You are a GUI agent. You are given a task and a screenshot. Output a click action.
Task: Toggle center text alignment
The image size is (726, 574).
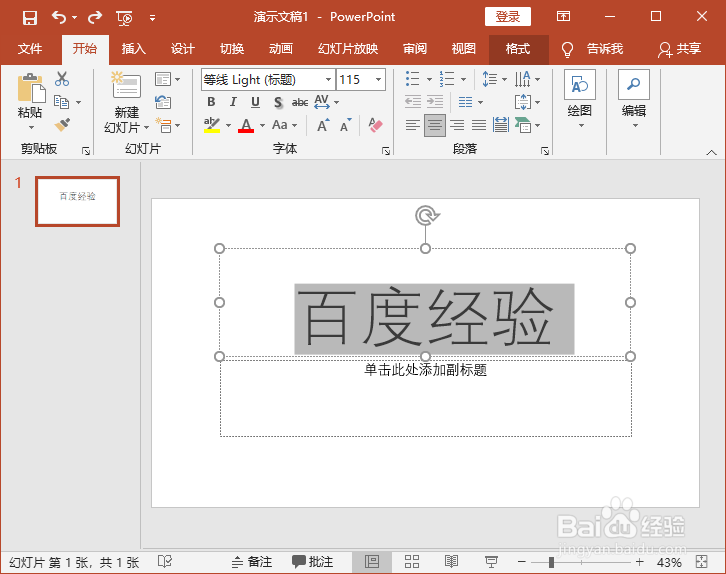(435, 125)
